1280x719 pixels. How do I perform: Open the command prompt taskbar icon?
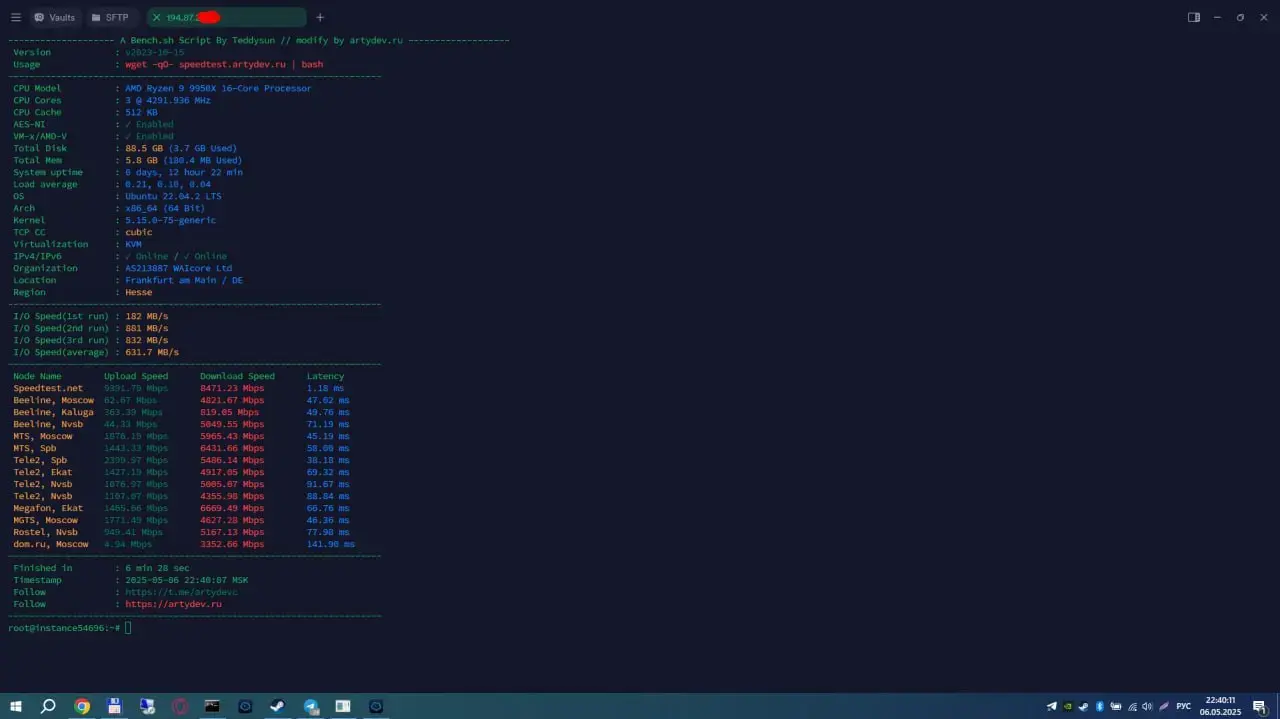[212, 706]
